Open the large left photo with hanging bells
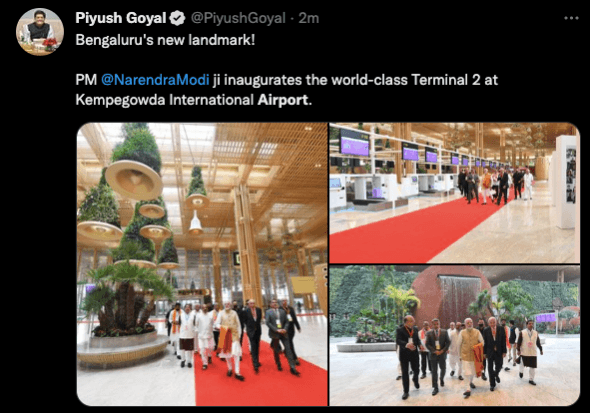Image resolution: width=590 pixels, height=413 pixels. pyautogui.click(x=202, y=264)
